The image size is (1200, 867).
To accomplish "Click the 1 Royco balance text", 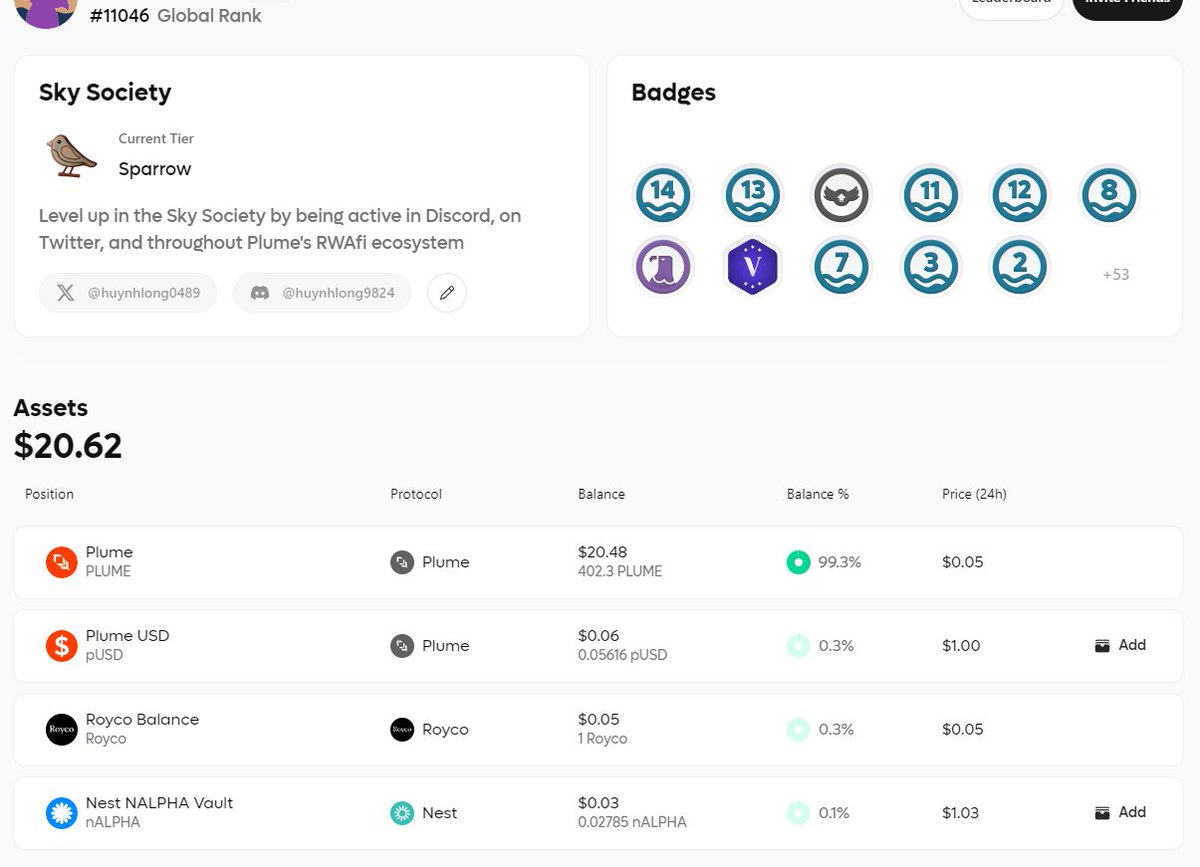I will coord(603,739).
